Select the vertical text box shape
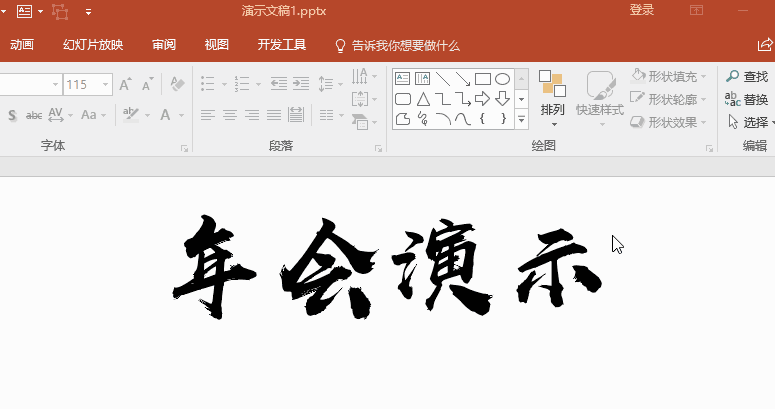775x409 pixels. point(423,79)
